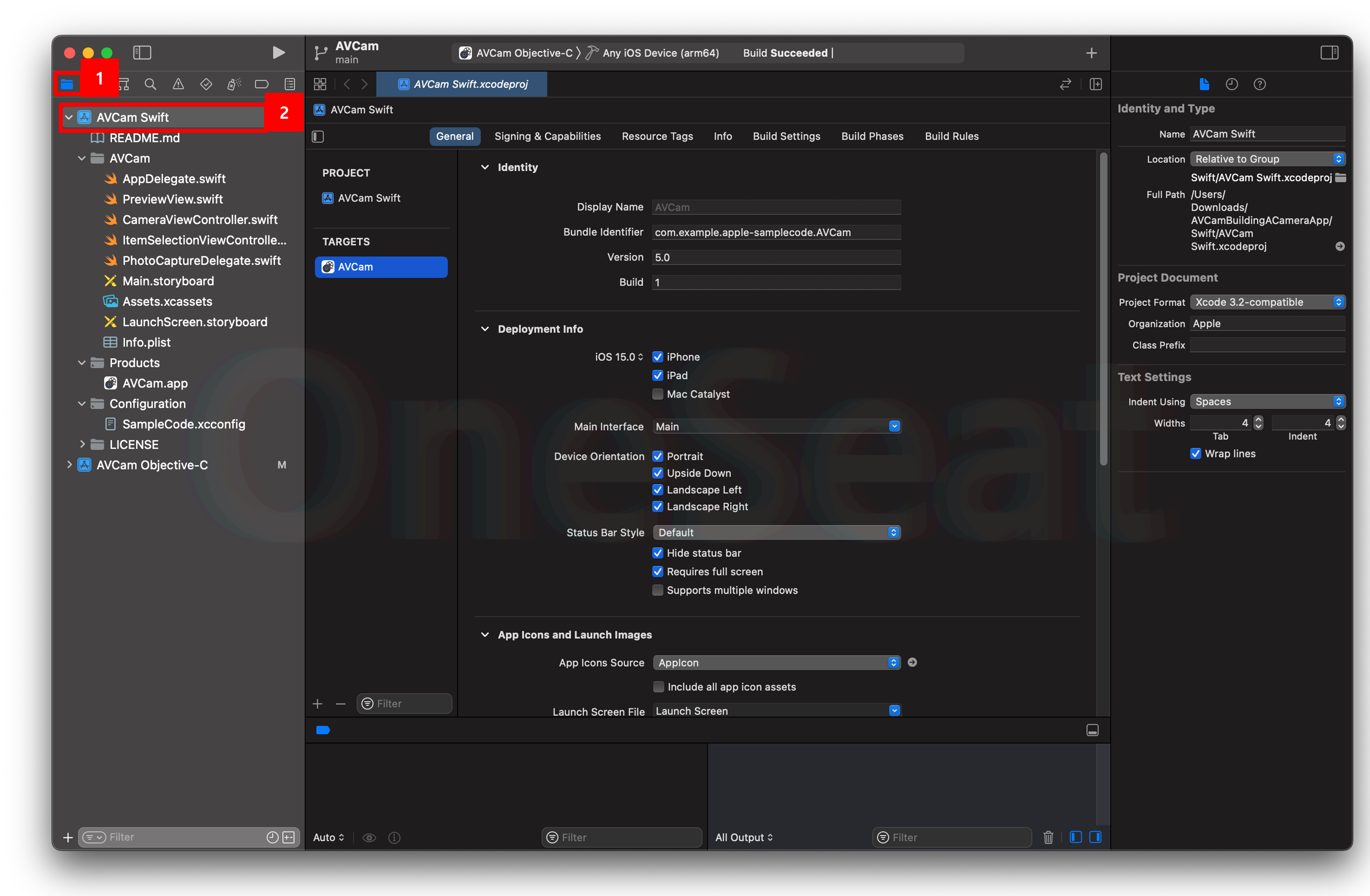This screenshot has width=1370, height=896.
Task: Toggle the console pane
Action: (1095, 837)
